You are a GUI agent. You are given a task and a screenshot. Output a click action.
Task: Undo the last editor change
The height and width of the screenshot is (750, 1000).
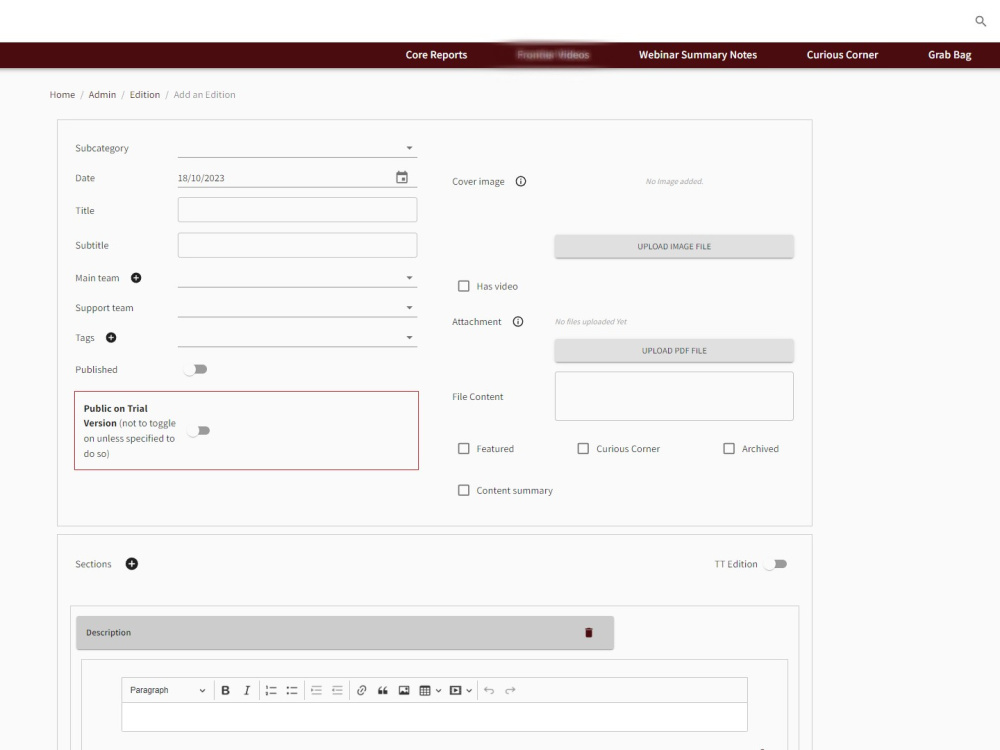coord(489,690)
